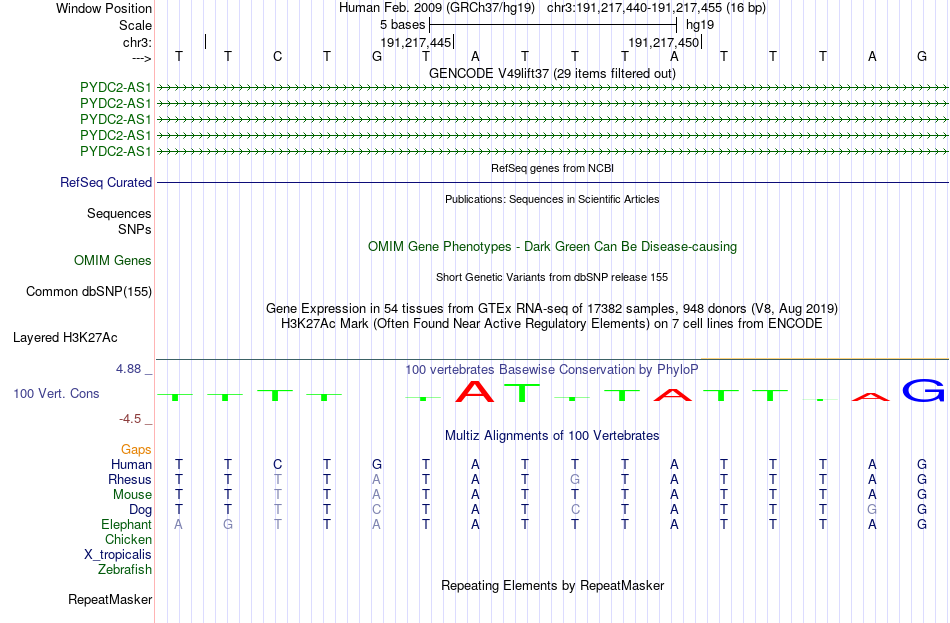Select the X_tropicalis alignment row label

pyautogui.click(x=118, y=555)
